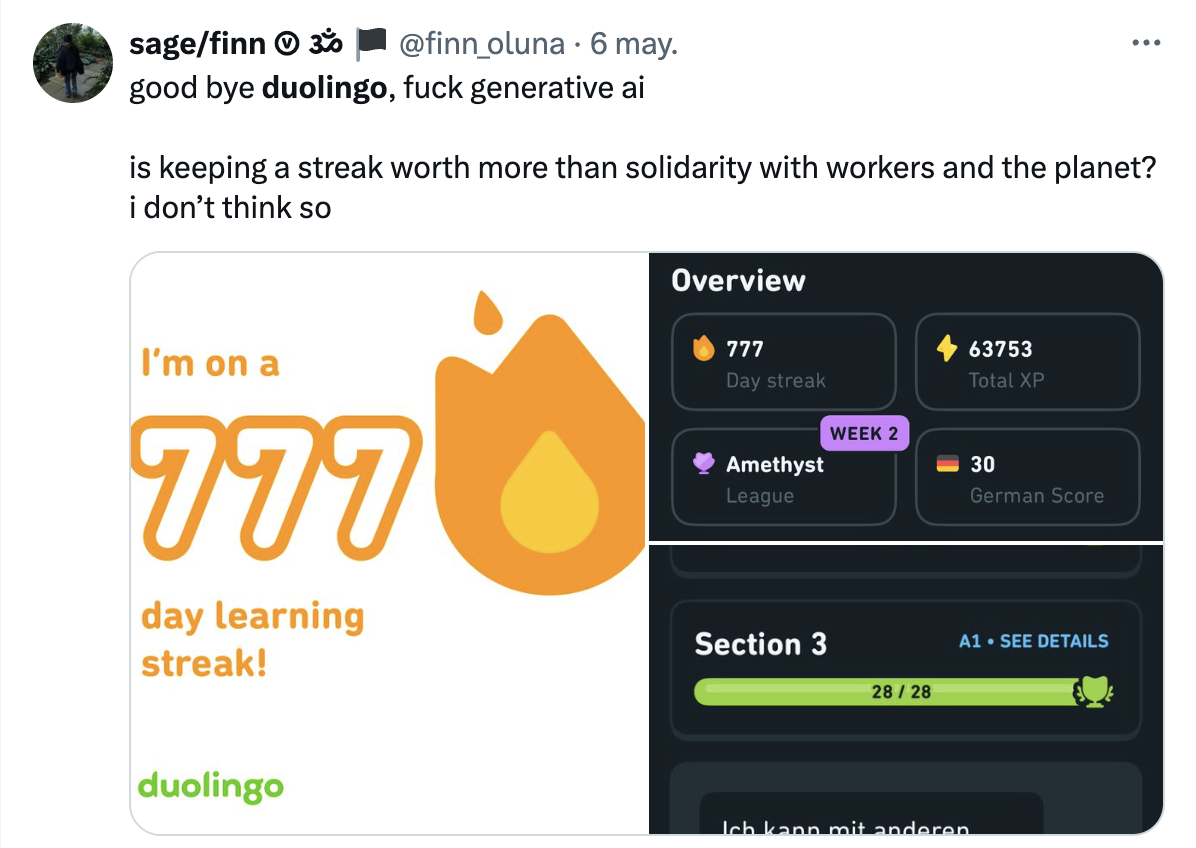Open the A1 • SEE DETAILS link

click(1033, 641)
